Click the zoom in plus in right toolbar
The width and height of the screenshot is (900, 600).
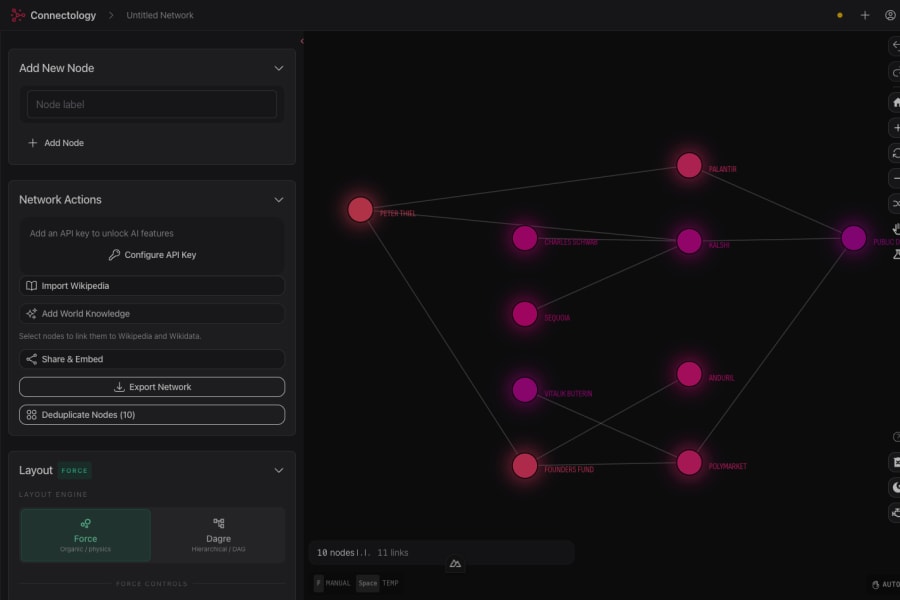pyautogui.click(x=895, y=128)
